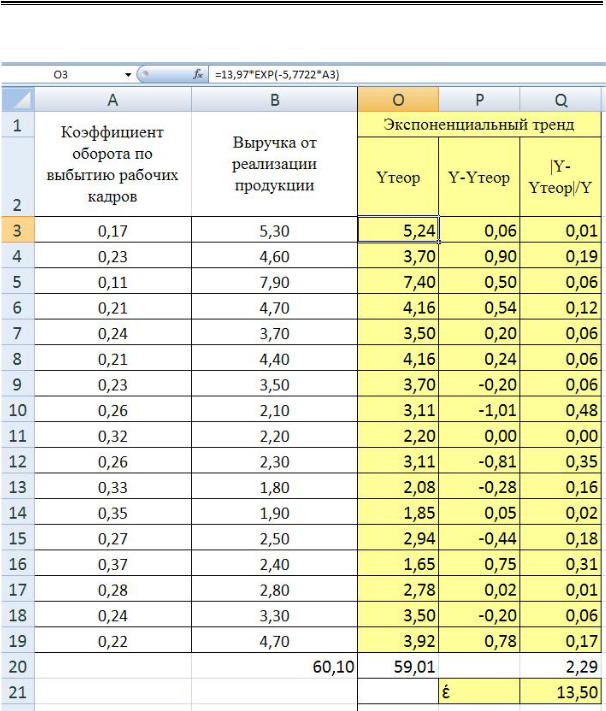This screenshot has width=606, height=711.
Task: Select cell P4 with value 0,90
Action: click(x=479, y=256)
